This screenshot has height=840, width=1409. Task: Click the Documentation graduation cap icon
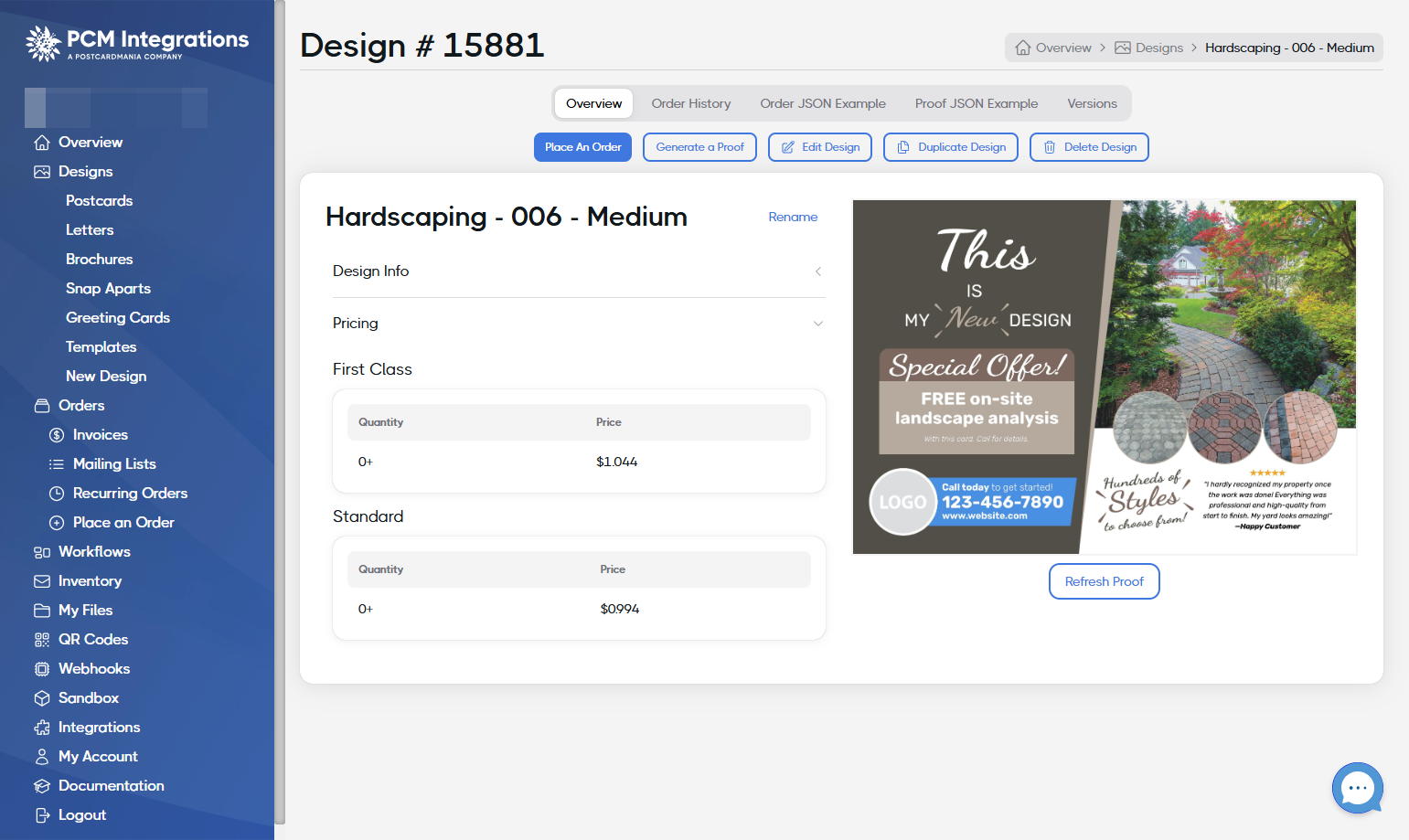pyautogui.click(x=42, y=786)
